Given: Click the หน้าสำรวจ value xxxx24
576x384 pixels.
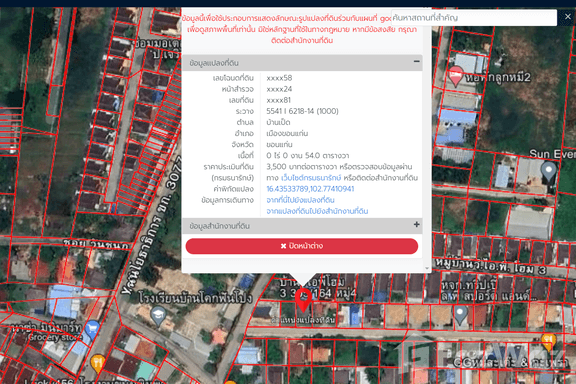Looking at the screenshot, I should (279, 89).
